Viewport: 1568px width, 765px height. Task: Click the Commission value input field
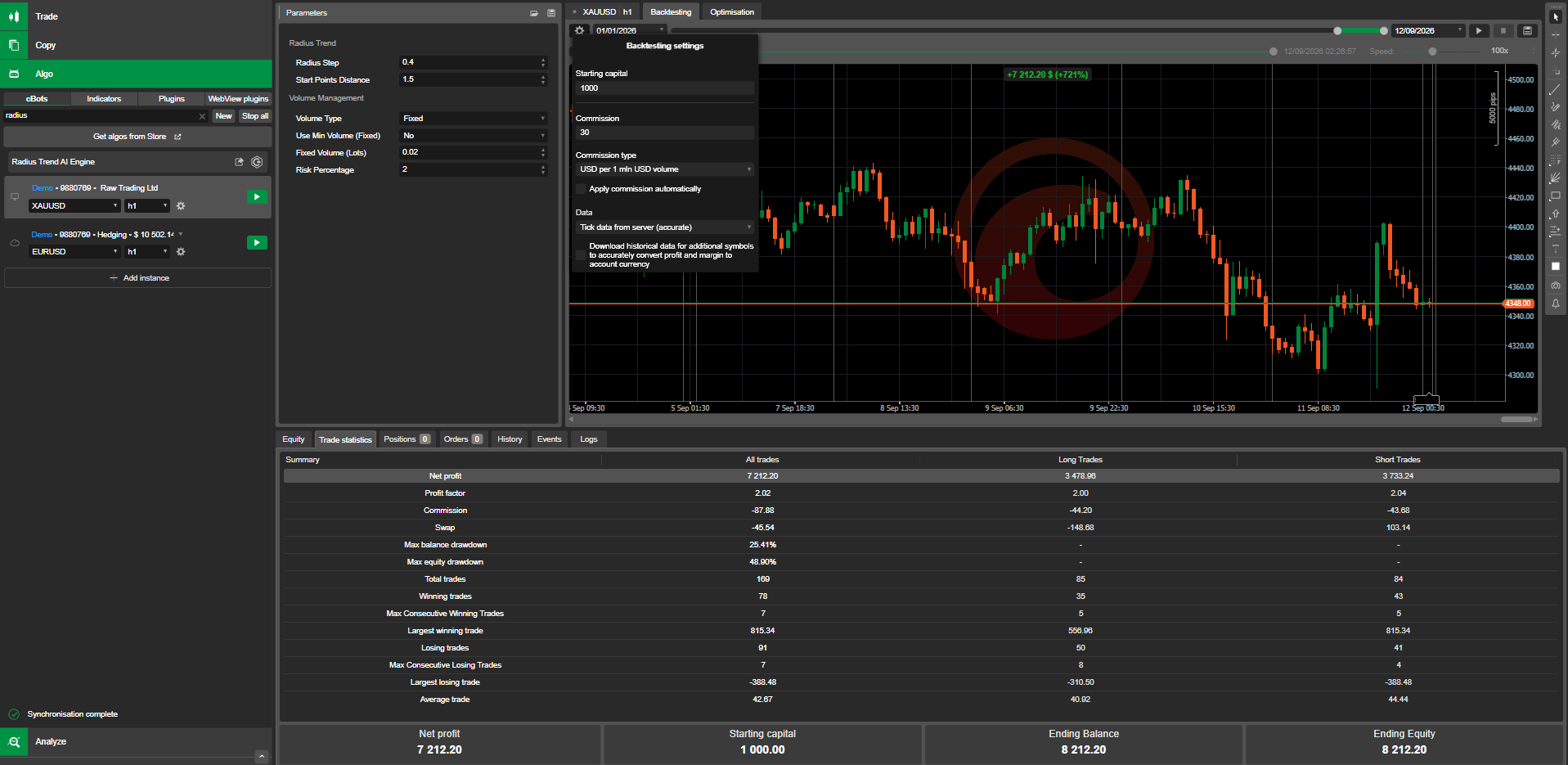point(664,133)
